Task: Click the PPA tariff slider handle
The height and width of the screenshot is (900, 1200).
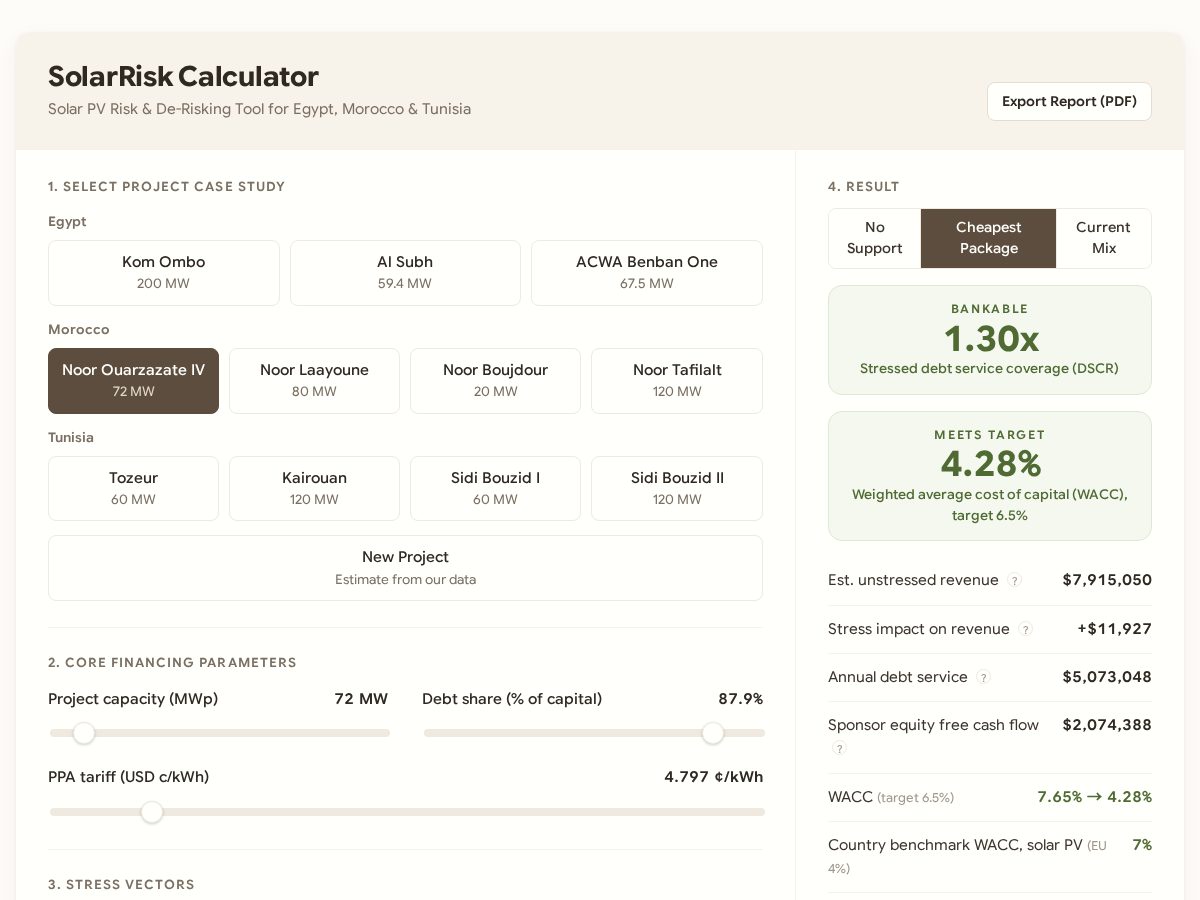Action: coord(152,812)
